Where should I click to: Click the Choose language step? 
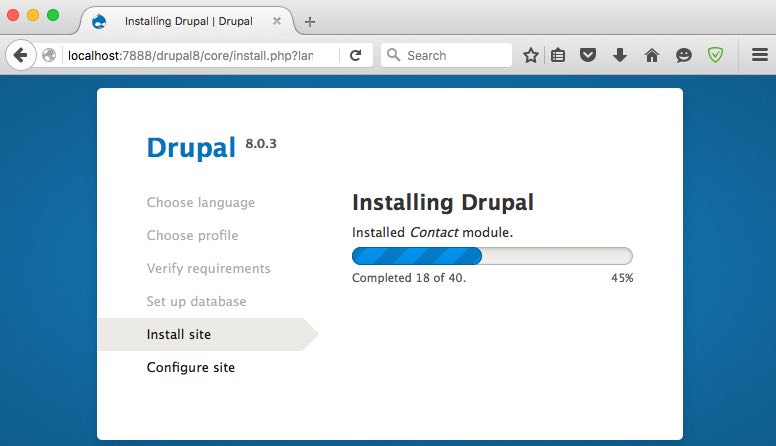tap(200, 202)
